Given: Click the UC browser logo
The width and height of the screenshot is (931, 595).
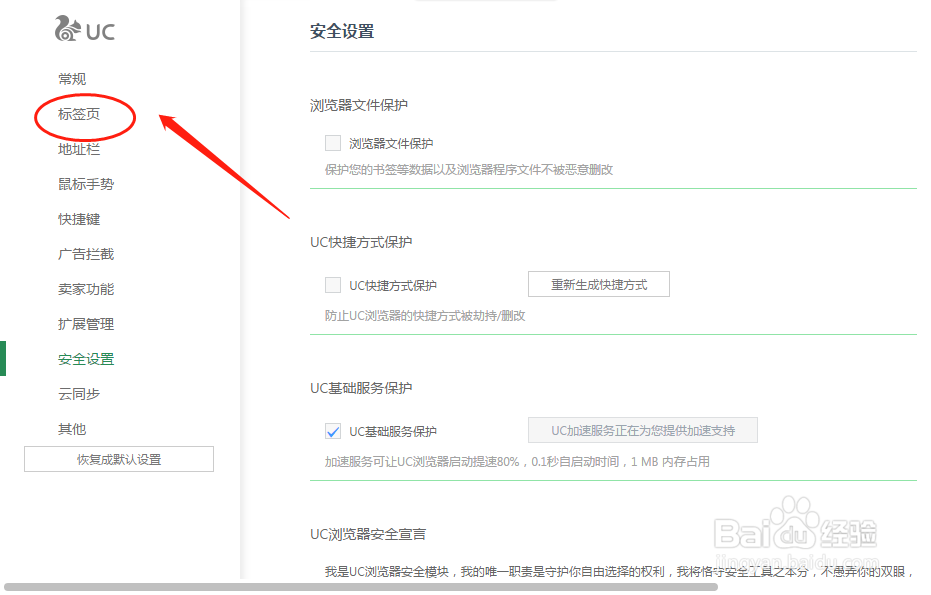Looking at the screenshot, I should click(x=85, y=30).
